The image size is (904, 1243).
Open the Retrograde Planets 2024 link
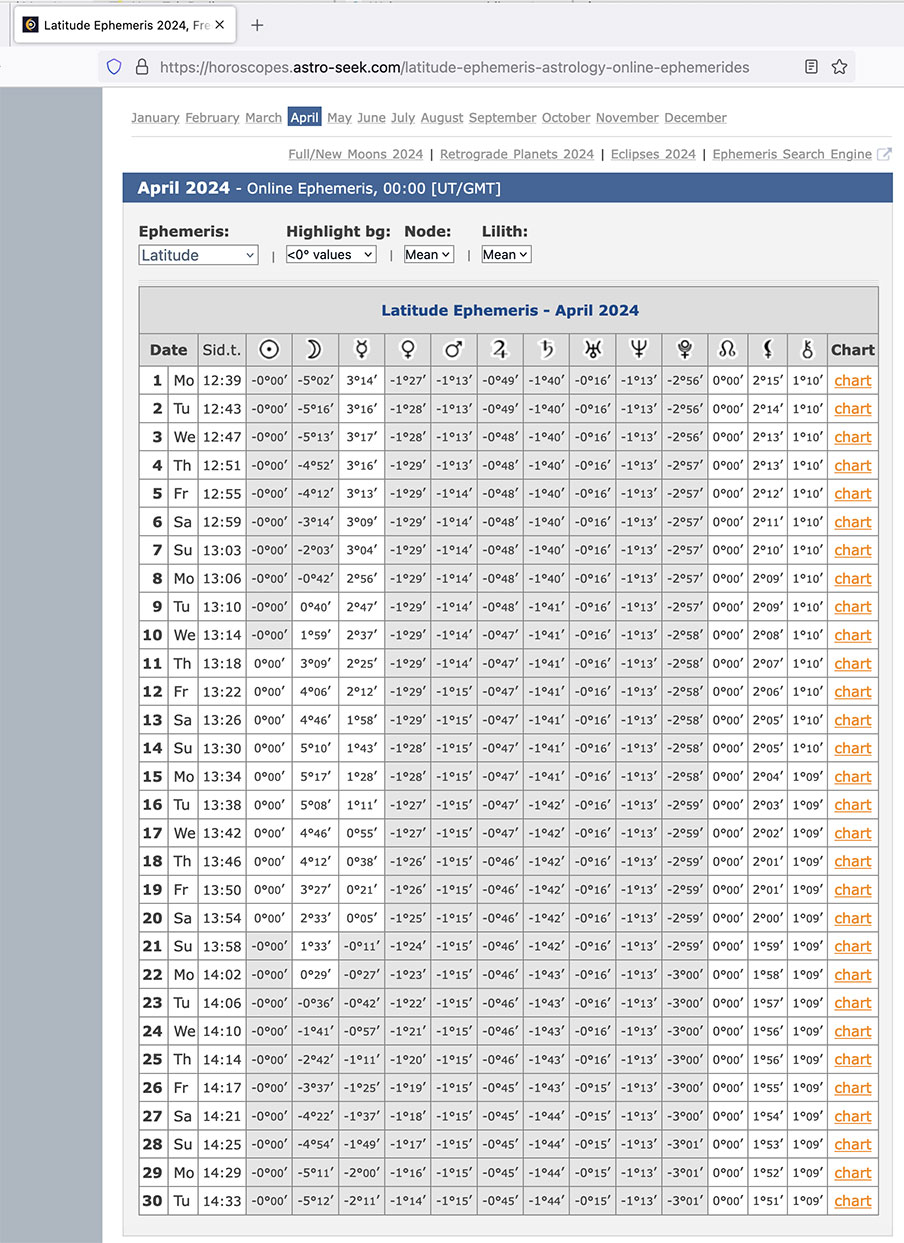517,154
